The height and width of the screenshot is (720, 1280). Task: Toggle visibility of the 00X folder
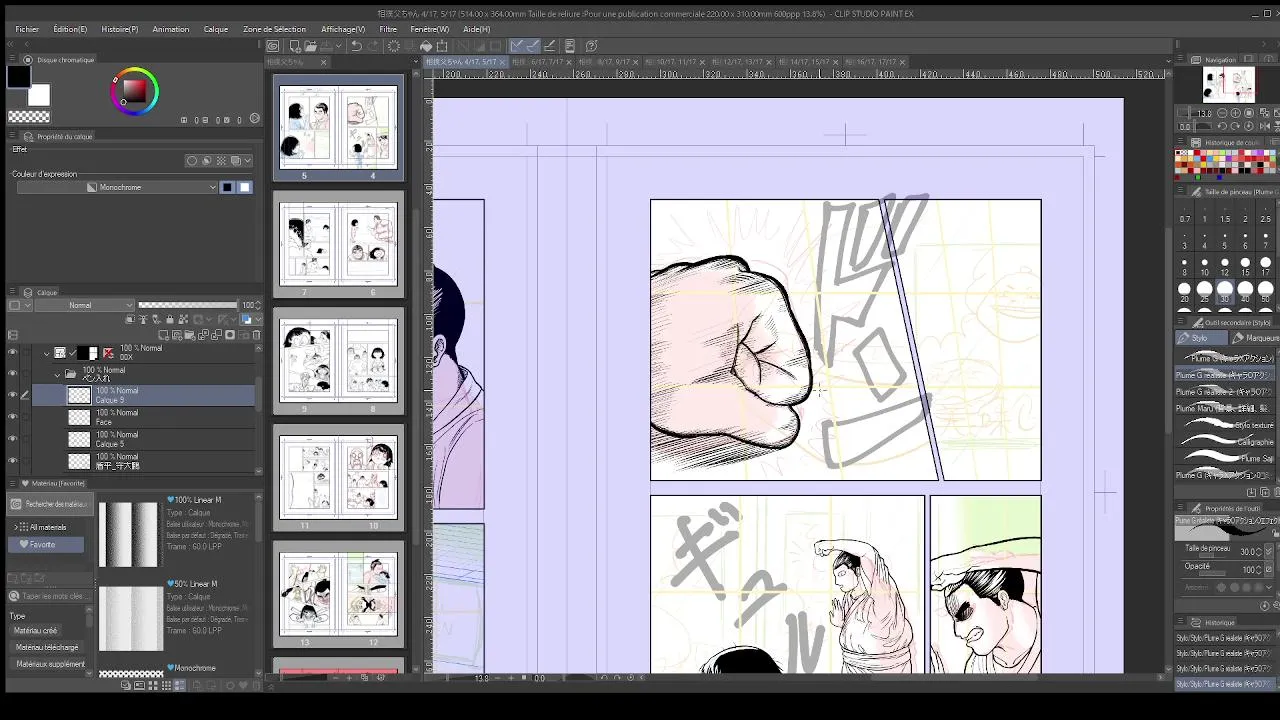[x=12, y=353]
